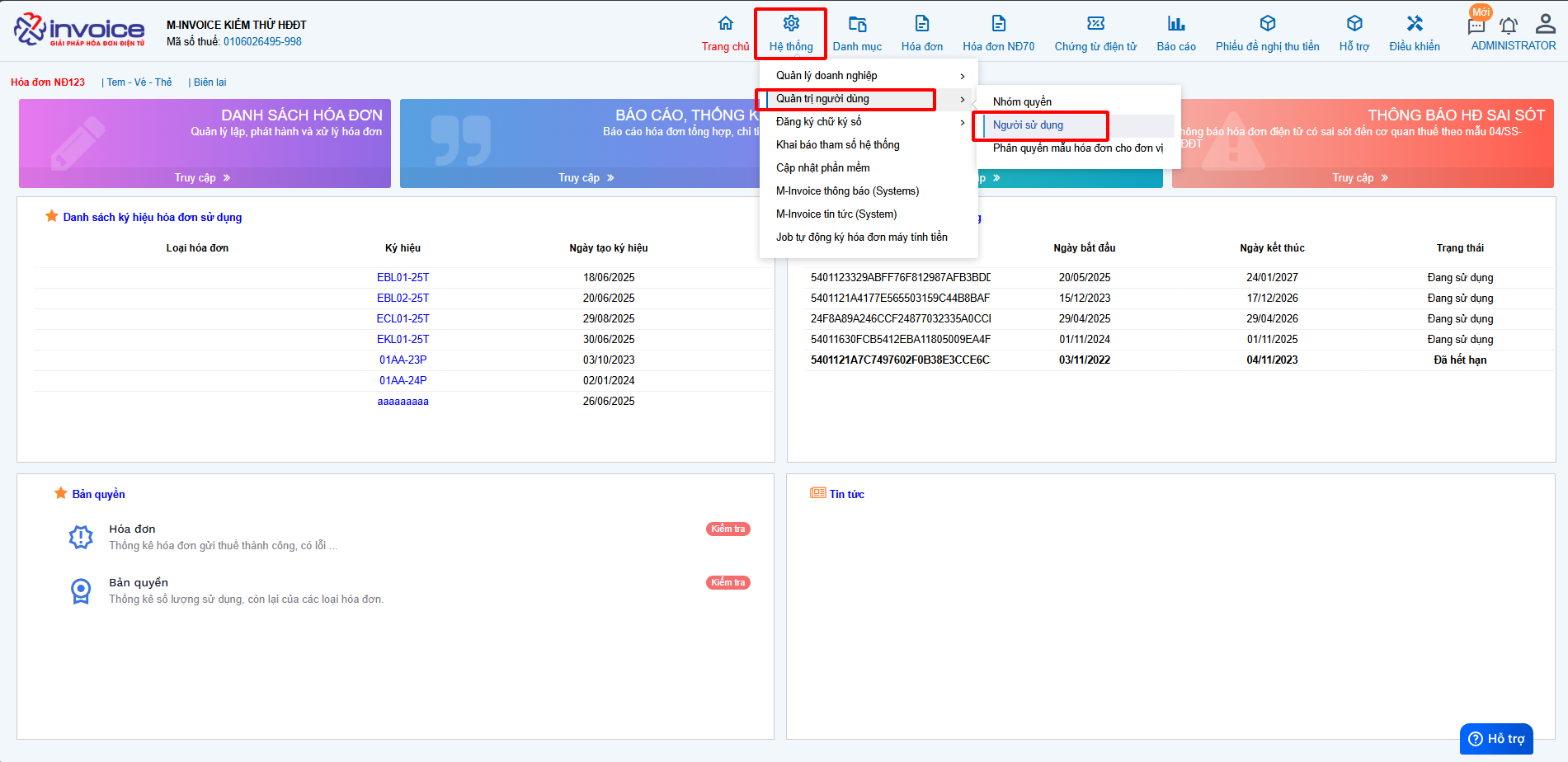Expand the Quản trị người dùng submenu arrow
Image resolution: width=1568 pixels, height=762 pixels.
click(962, 99)
